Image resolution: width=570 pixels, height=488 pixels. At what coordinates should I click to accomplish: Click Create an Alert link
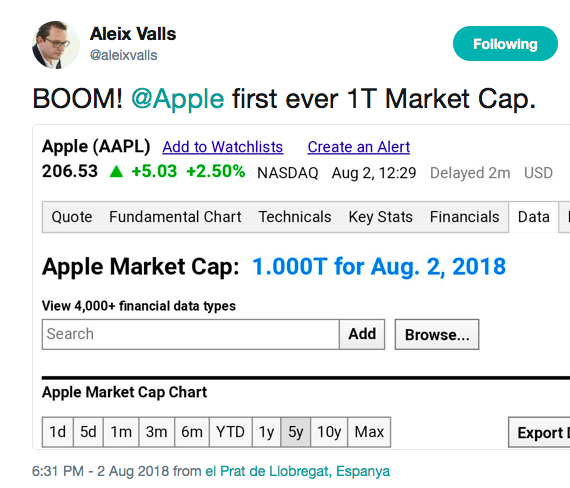coord(359,147)
